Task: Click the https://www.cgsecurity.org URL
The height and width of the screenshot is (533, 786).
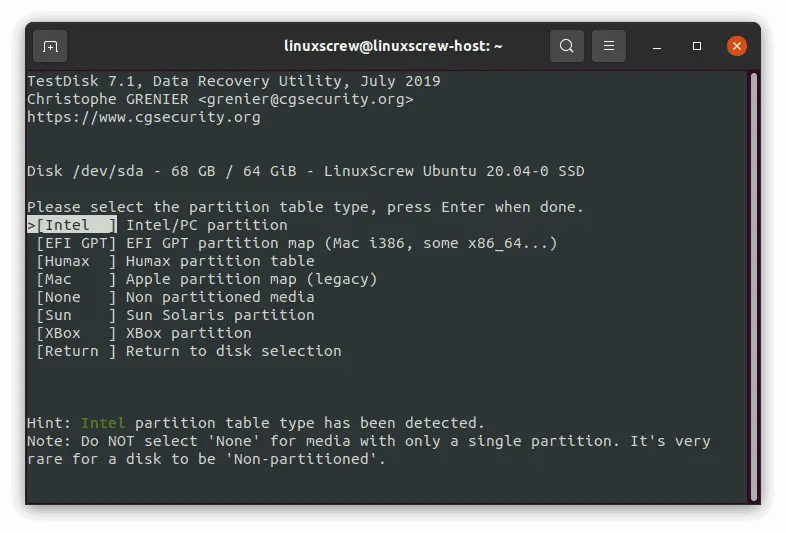Action: click(144, 117)
